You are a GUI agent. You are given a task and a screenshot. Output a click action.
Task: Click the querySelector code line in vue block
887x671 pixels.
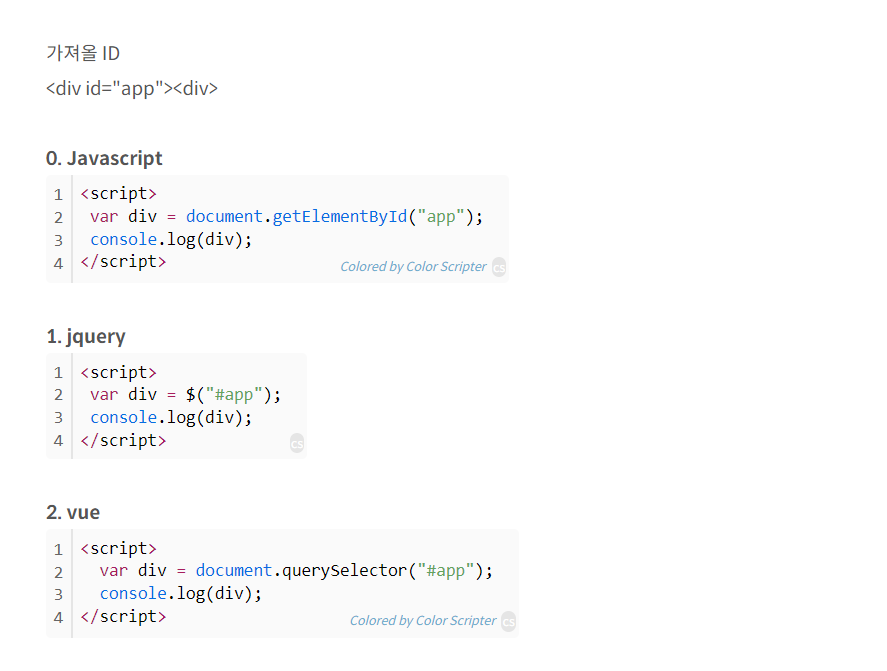(296, 570)
